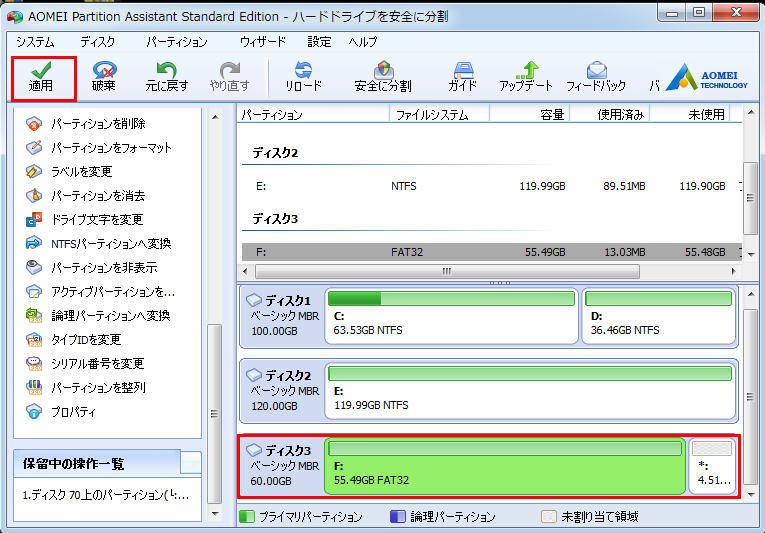765x533 pixels.
Task: Select アクティブパーティションを… operation
Action: pyautogui.click(x=100, y=292)
